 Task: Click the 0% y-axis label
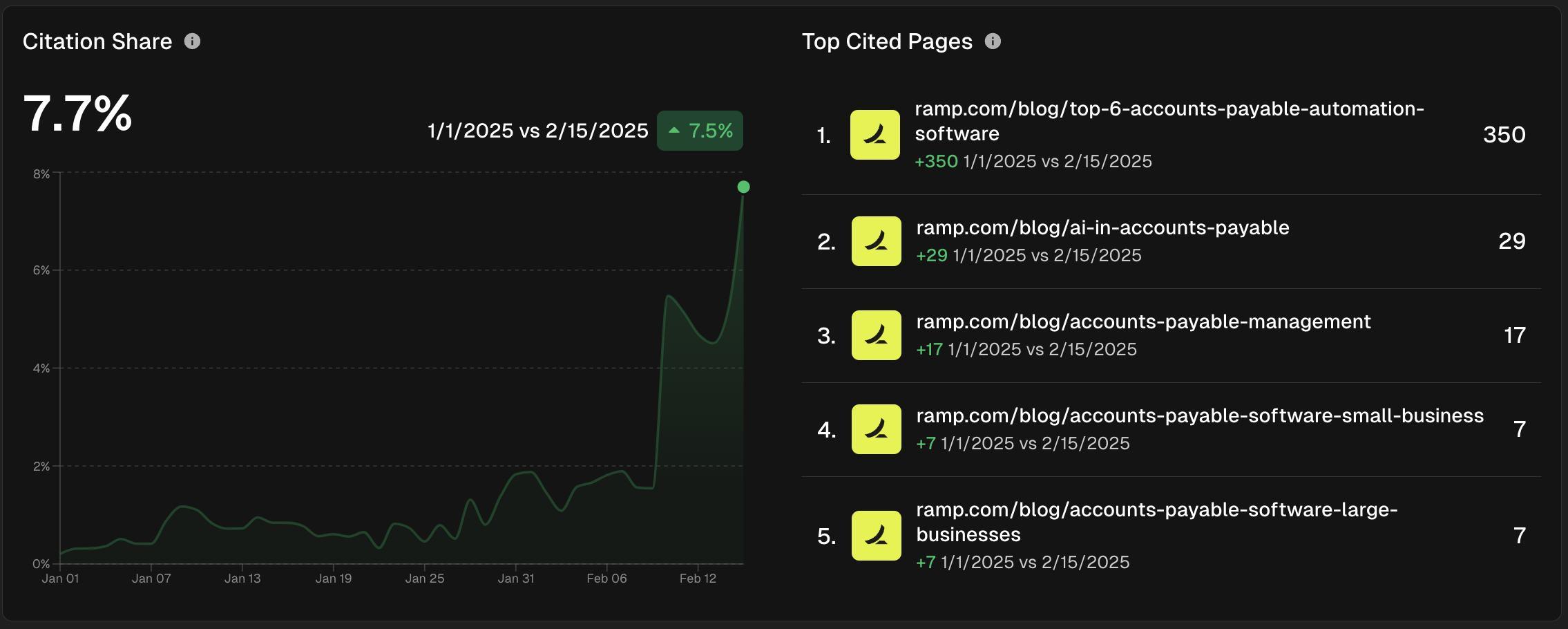point(41,564)
